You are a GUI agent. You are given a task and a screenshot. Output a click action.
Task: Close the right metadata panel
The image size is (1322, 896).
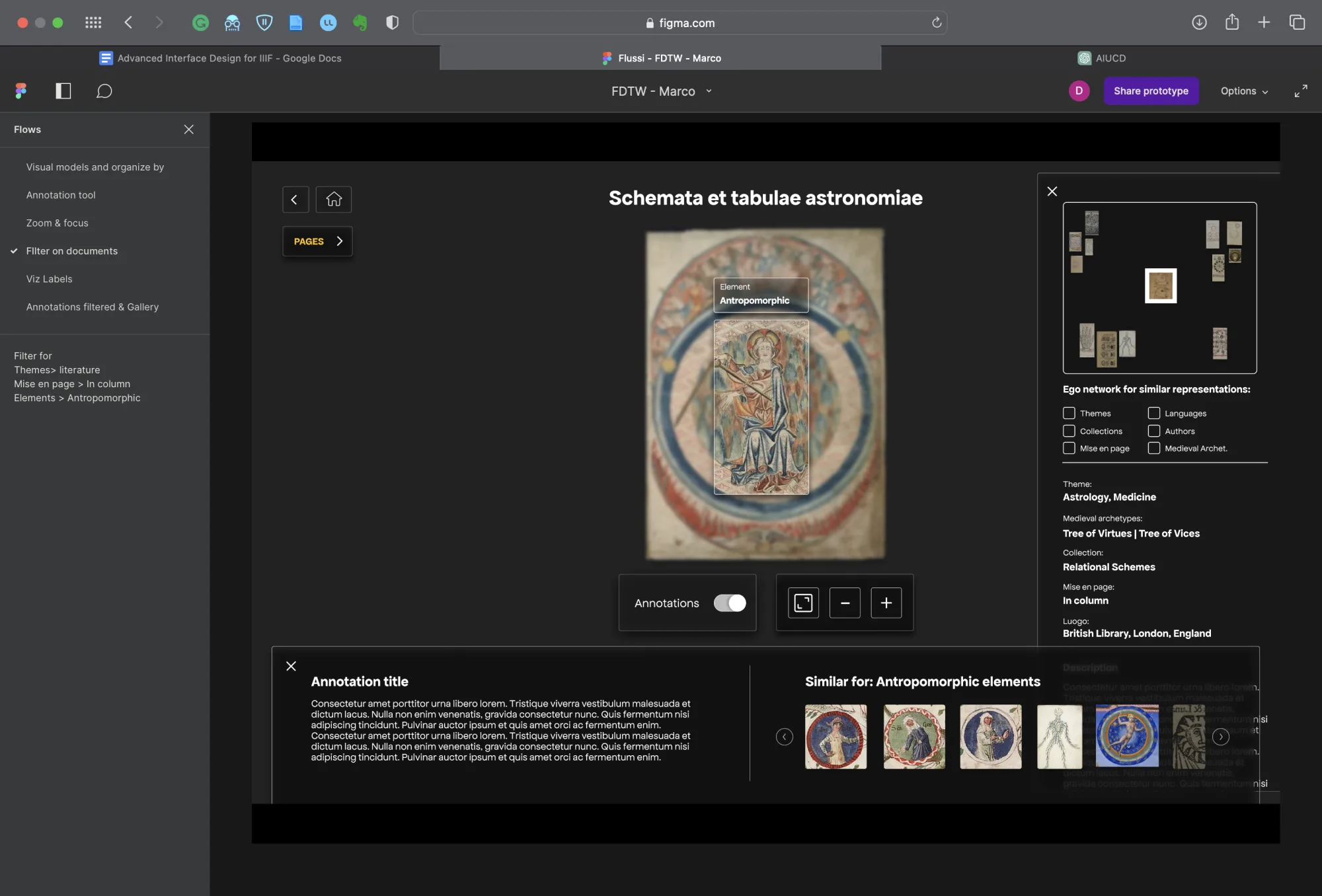click(x=1052, y=192)
